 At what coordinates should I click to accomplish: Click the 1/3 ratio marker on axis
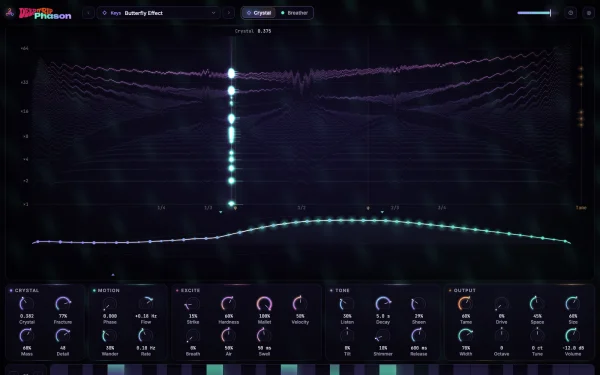point(208,208)
